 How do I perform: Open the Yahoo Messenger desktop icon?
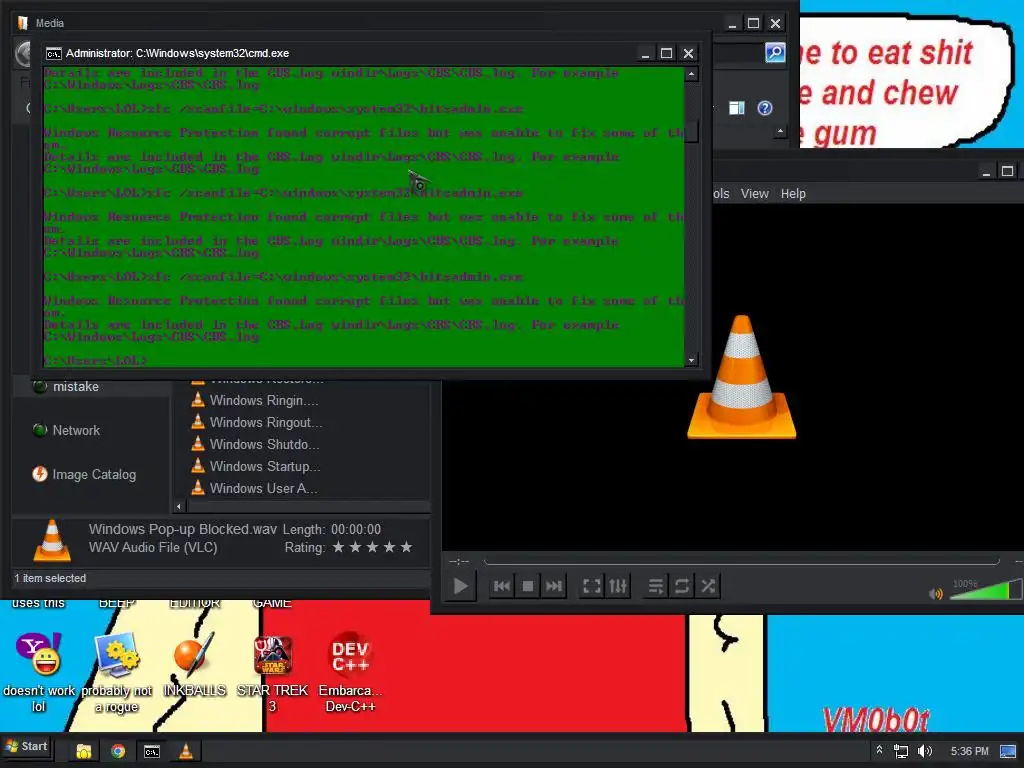click(x=39, y=673)
